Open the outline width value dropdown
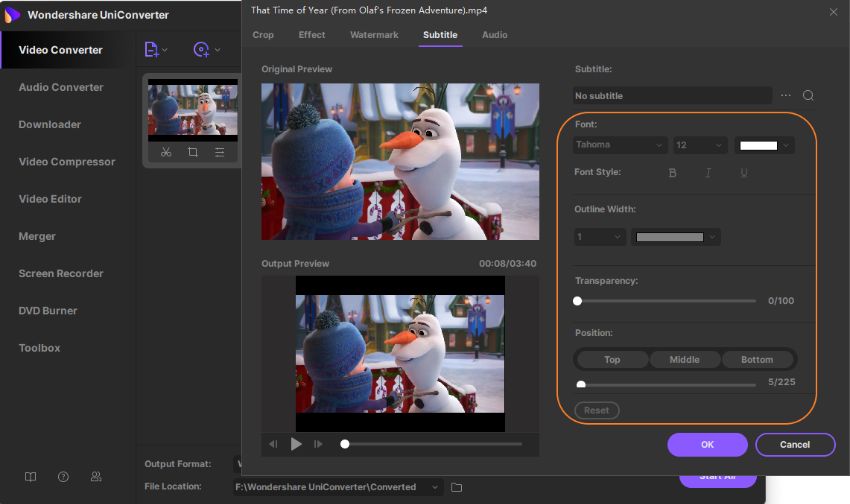 pos(600,237)
